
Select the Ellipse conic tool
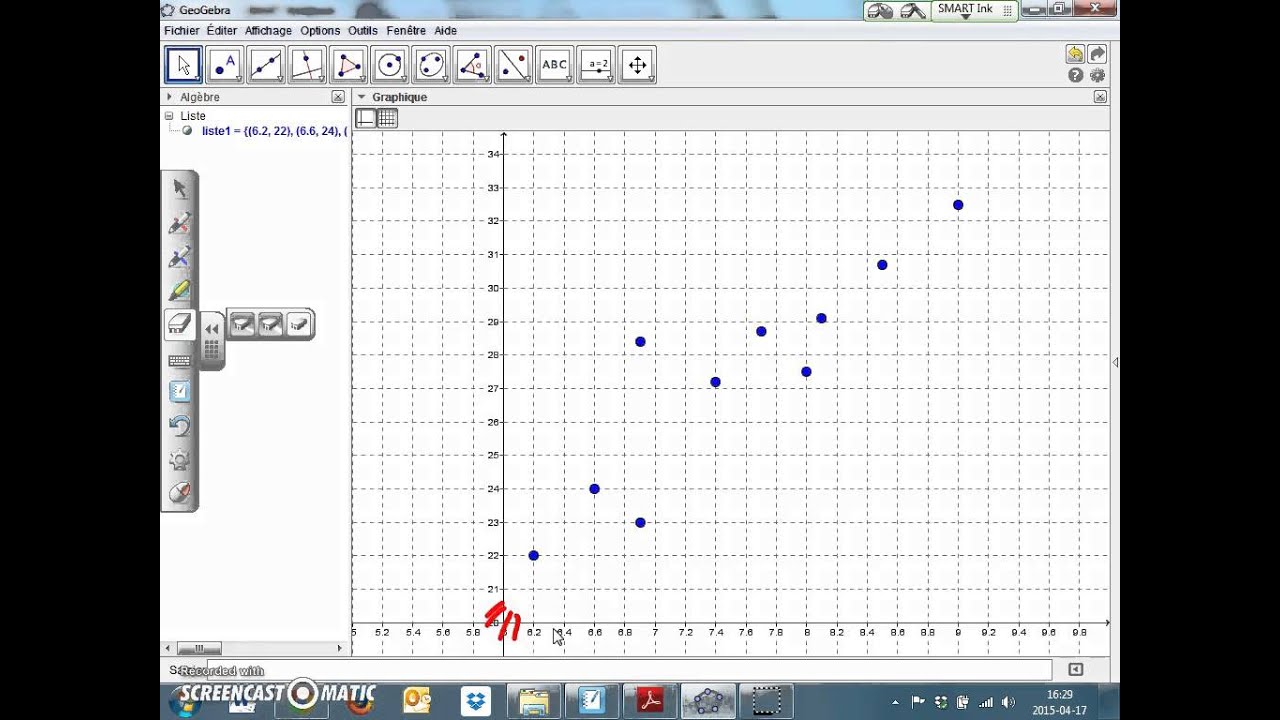(x=431, y=65)
